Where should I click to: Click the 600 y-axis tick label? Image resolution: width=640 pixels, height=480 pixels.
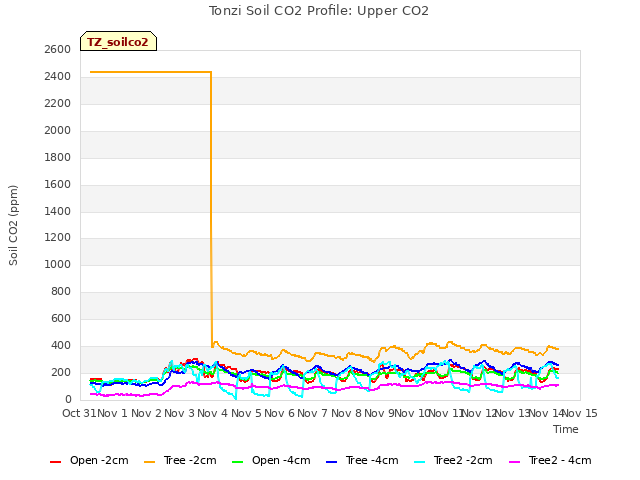[x=61, y=318]
